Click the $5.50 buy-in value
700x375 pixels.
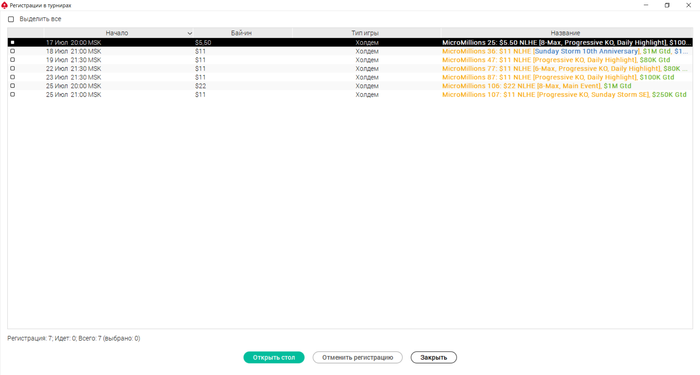[203, 42]
